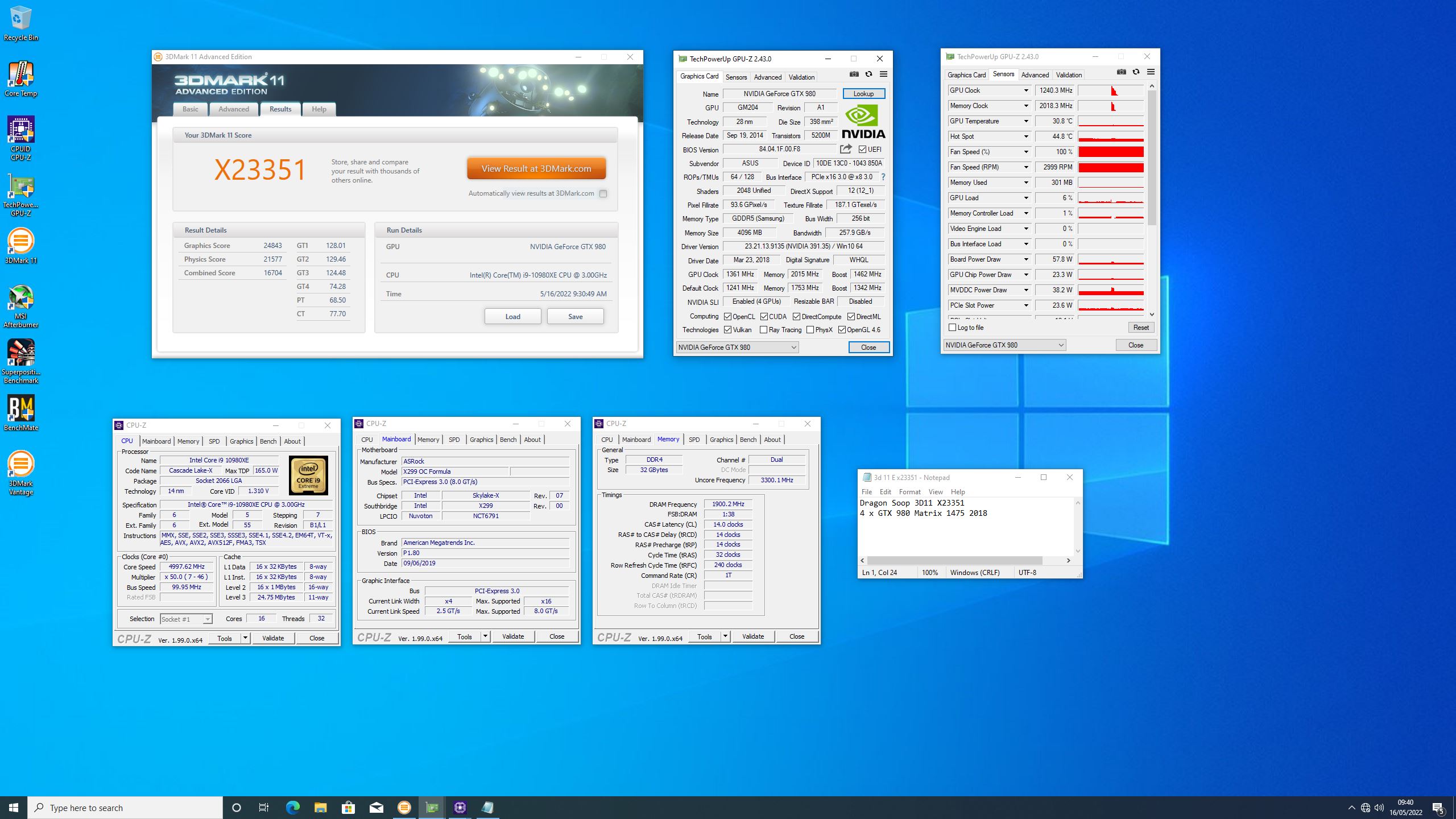Click the Windows search box on taskbar

125,808
